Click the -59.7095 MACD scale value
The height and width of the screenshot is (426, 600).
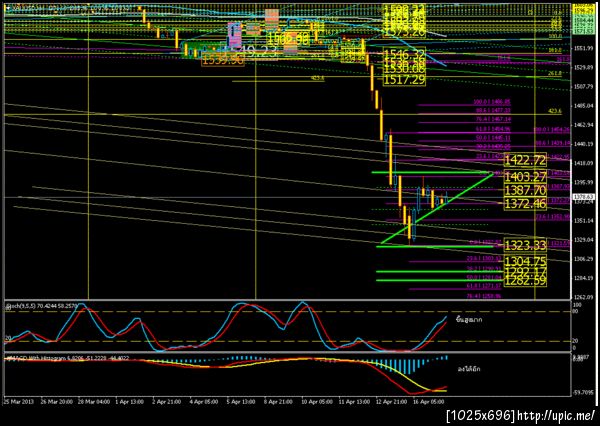[x=584, y=392]
